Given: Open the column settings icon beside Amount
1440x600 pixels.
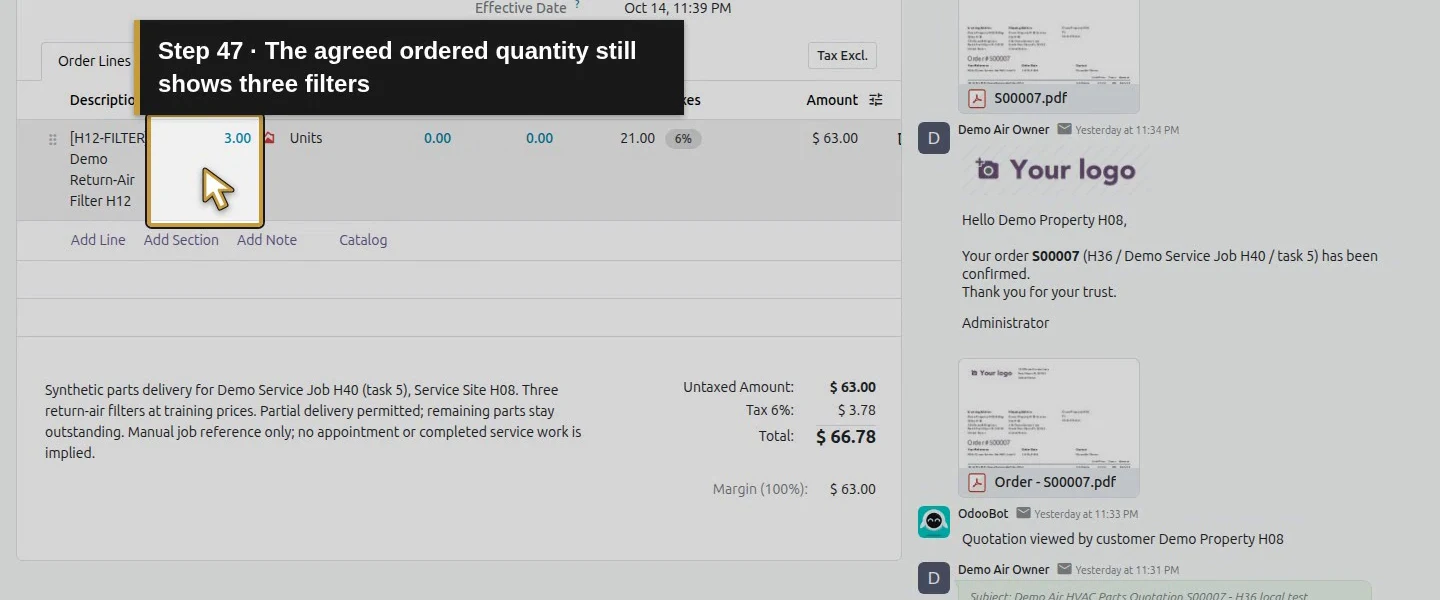Looking at the screenshot, I should pos(876,100).
